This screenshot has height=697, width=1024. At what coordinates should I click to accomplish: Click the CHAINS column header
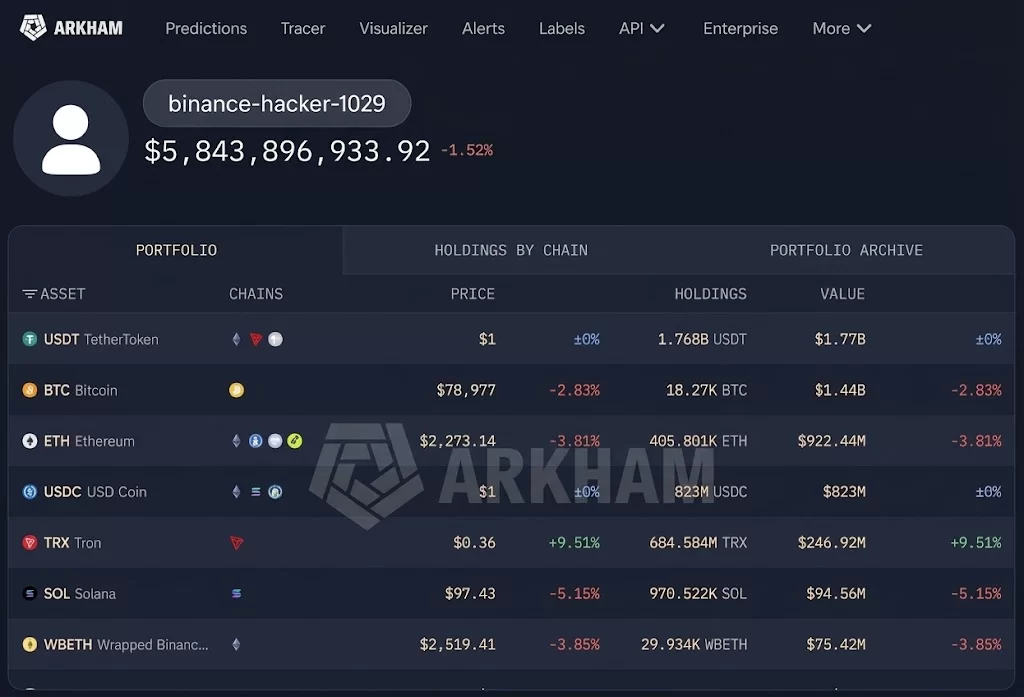pyautogui.click(x=256, y=294)
